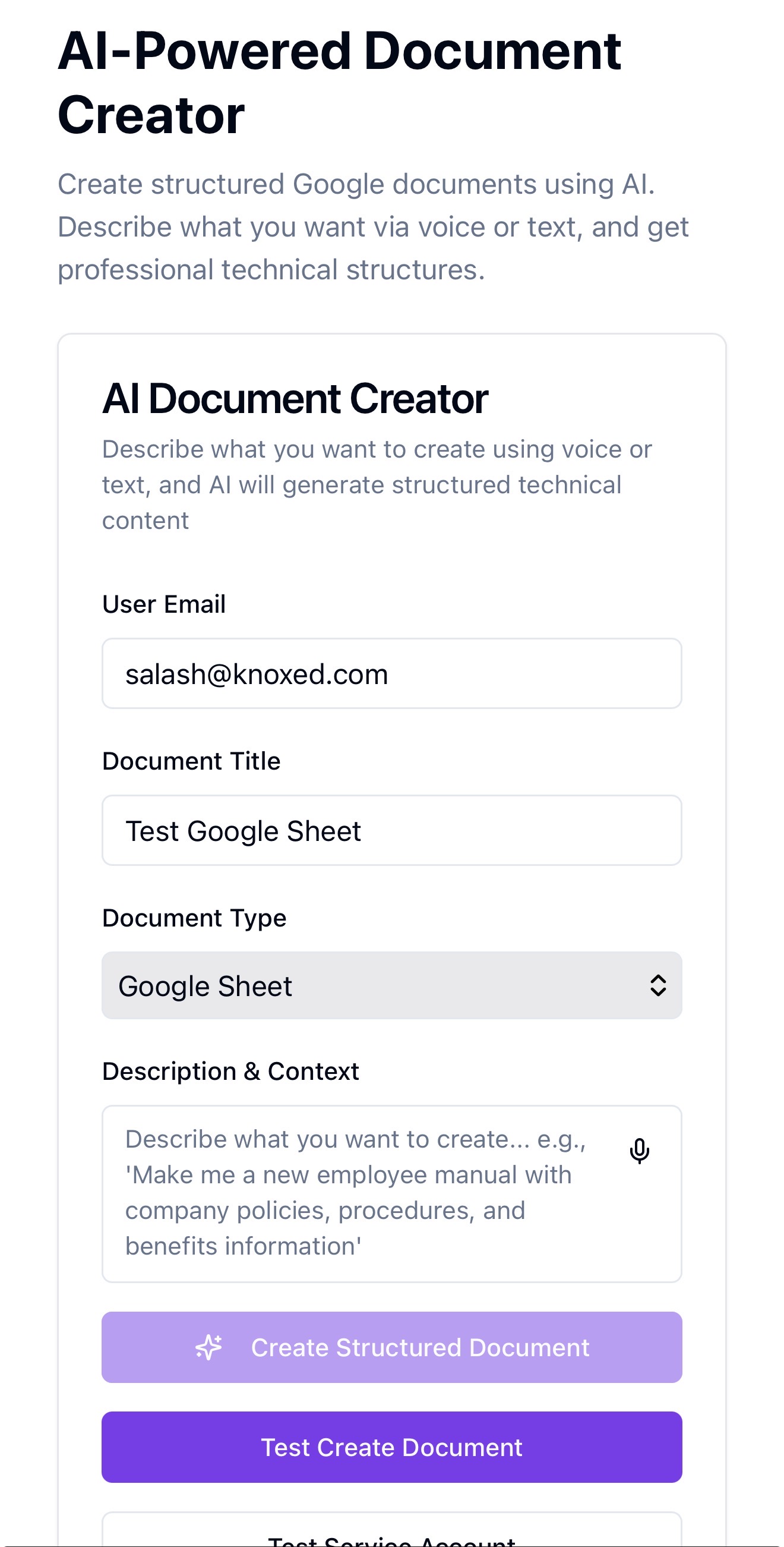Click the page intro paragraph about Google documents

[x=372, y=227]
